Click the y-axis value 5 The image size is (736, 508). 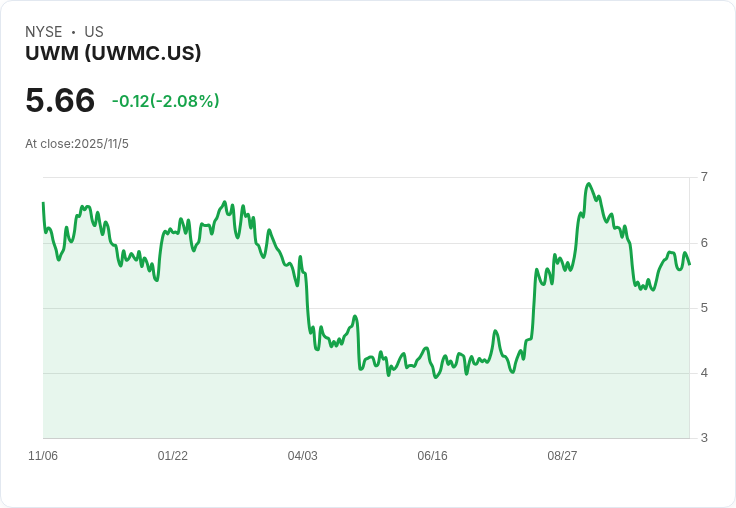coord(704,308)
